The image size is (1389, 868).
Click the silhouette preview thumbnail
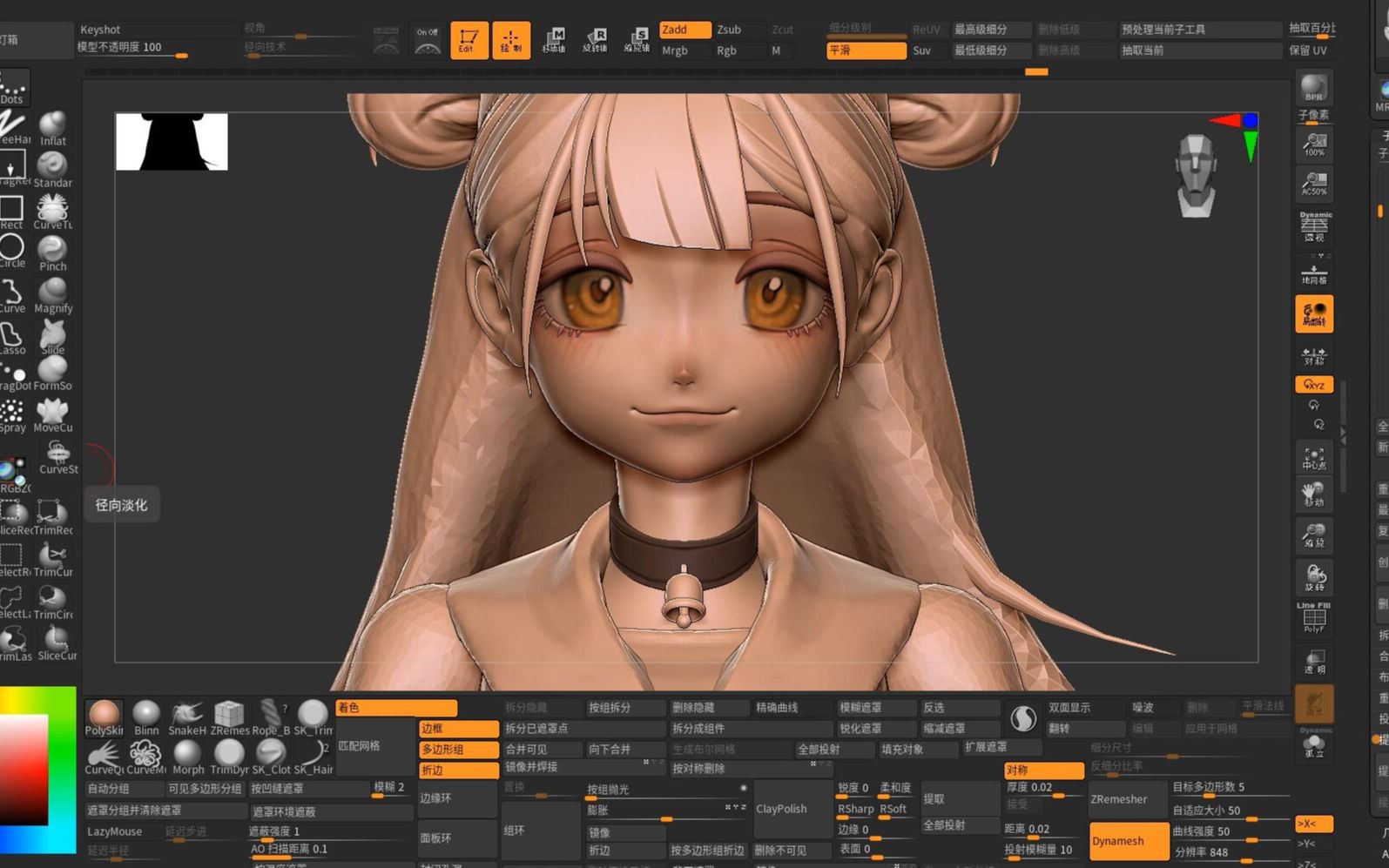[x=172, y=141]
